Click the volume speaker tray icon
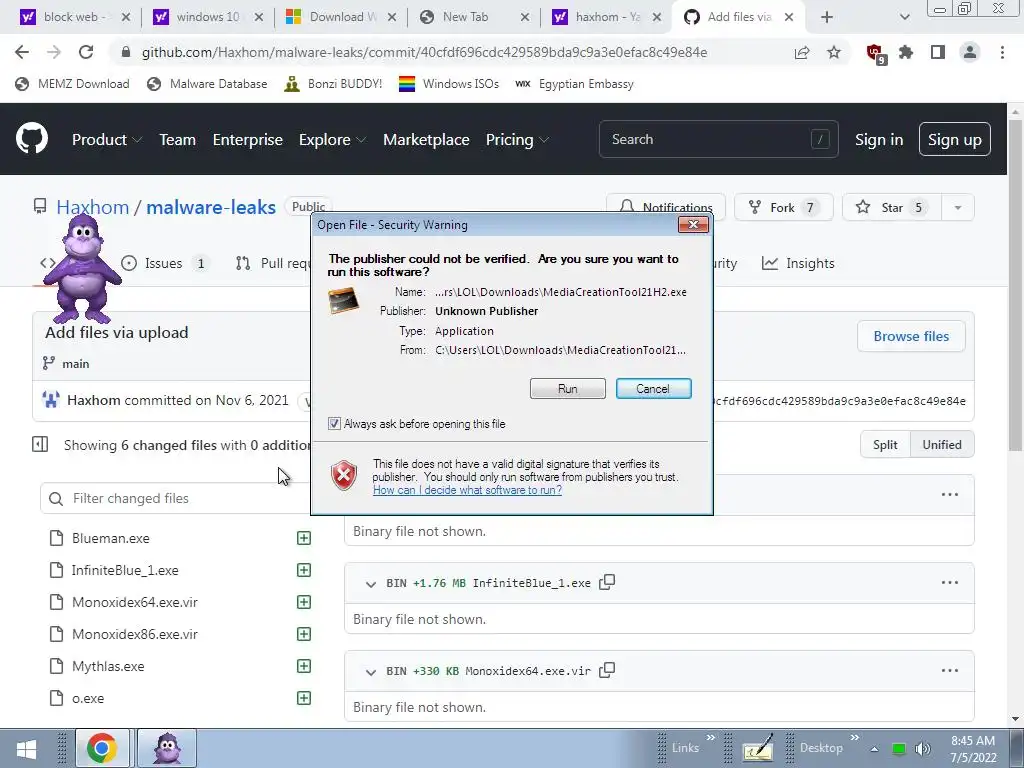The height and width of the screenshot is (768, 1024). [x=923, y=749]
